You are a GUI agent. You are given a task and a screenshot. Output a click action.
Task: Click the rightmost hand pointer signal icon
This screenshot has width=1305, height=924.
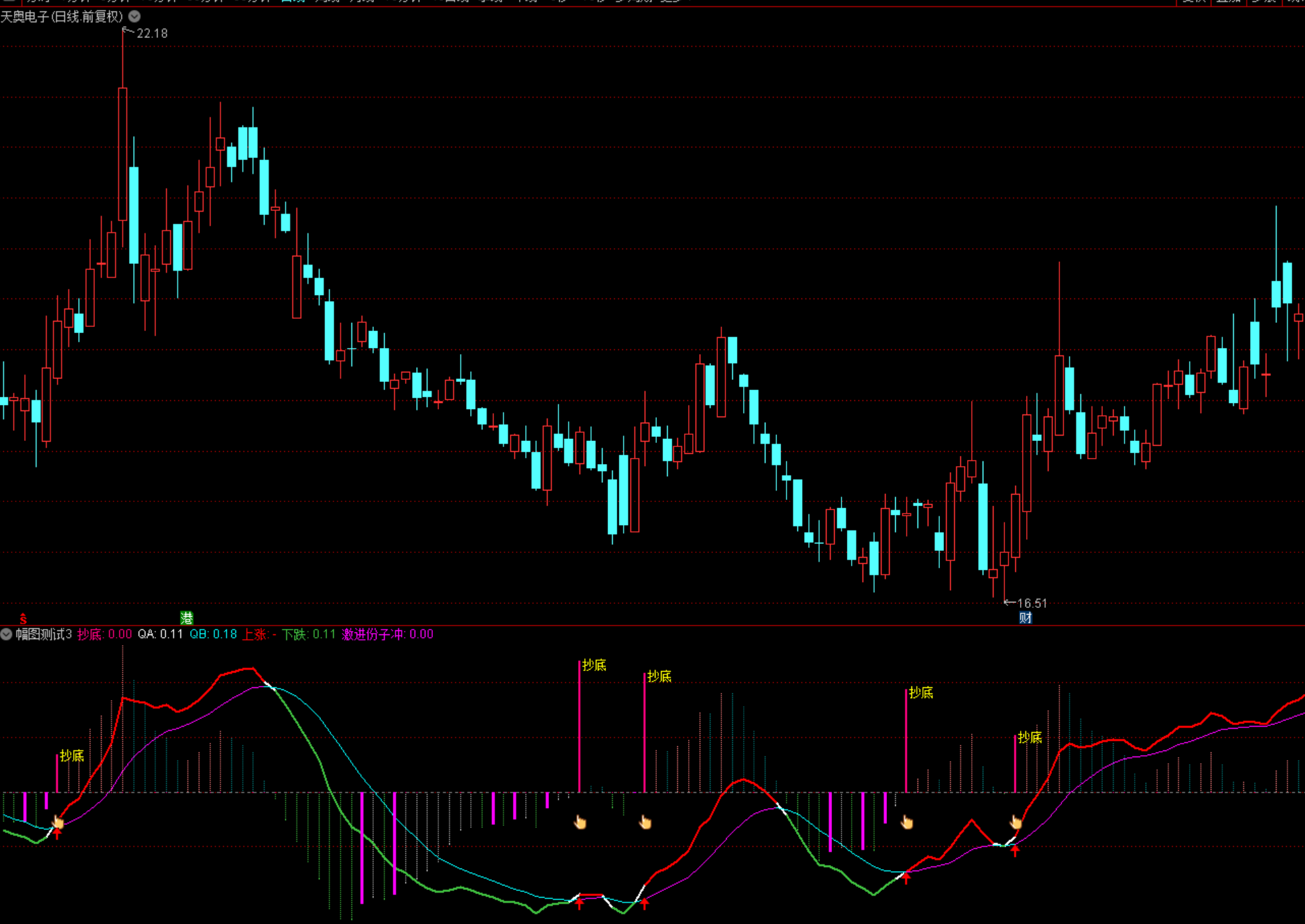(x=1015, y=822)
